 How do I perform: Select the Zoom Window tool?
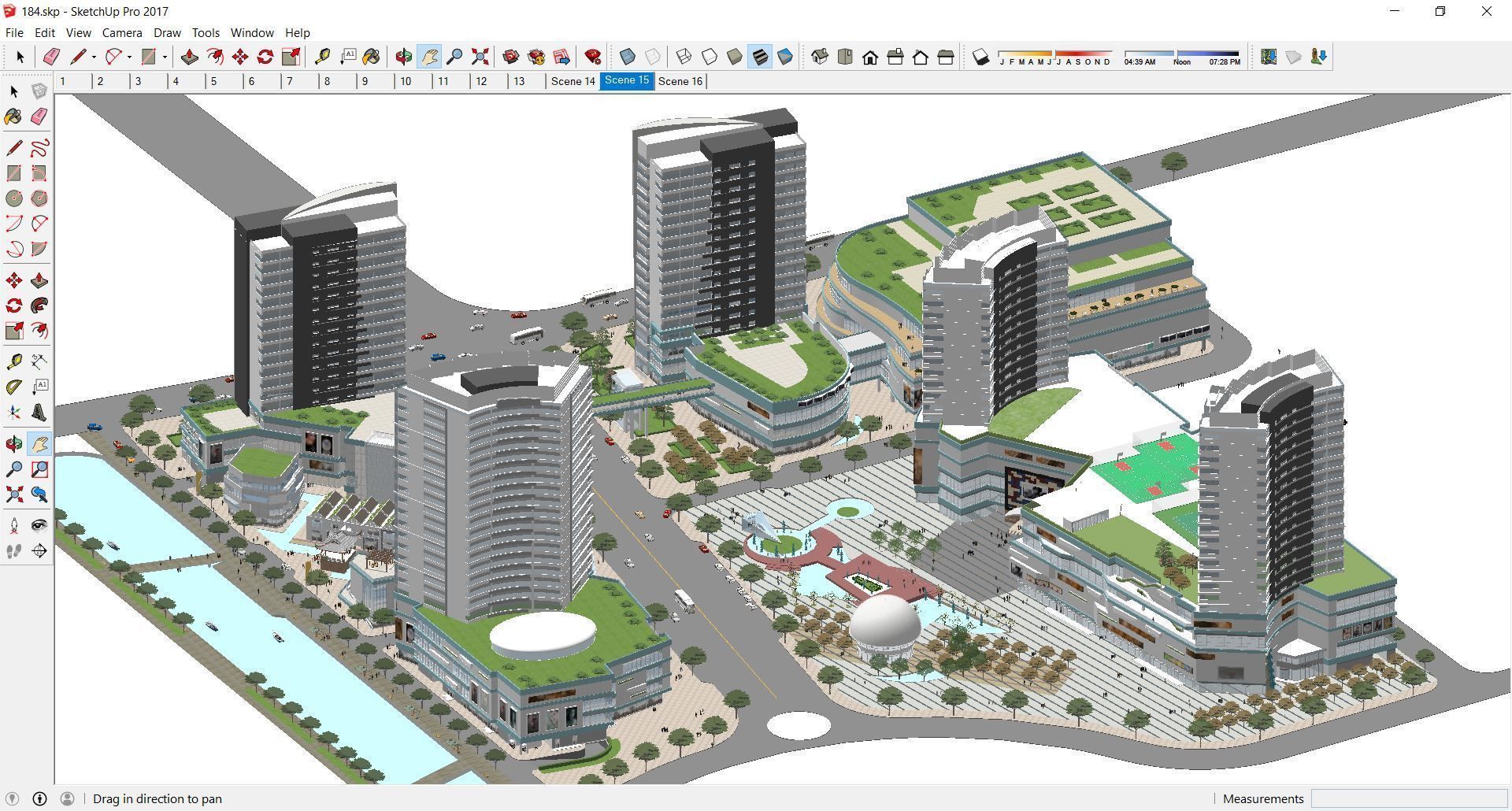point(39,469)
